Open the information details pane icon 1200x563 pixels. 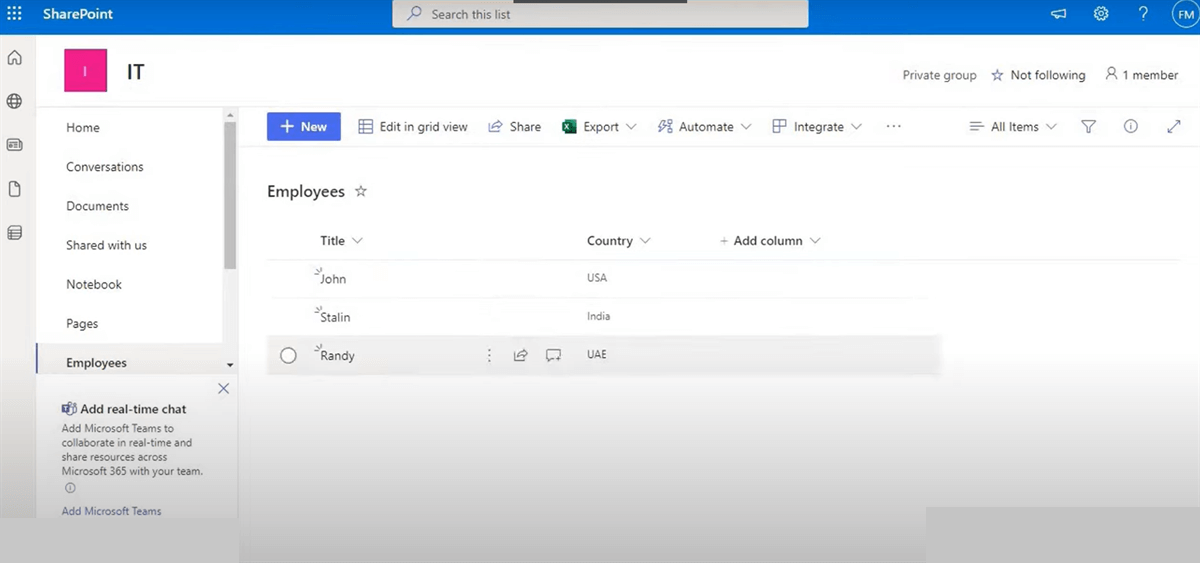click(1131, 127)
